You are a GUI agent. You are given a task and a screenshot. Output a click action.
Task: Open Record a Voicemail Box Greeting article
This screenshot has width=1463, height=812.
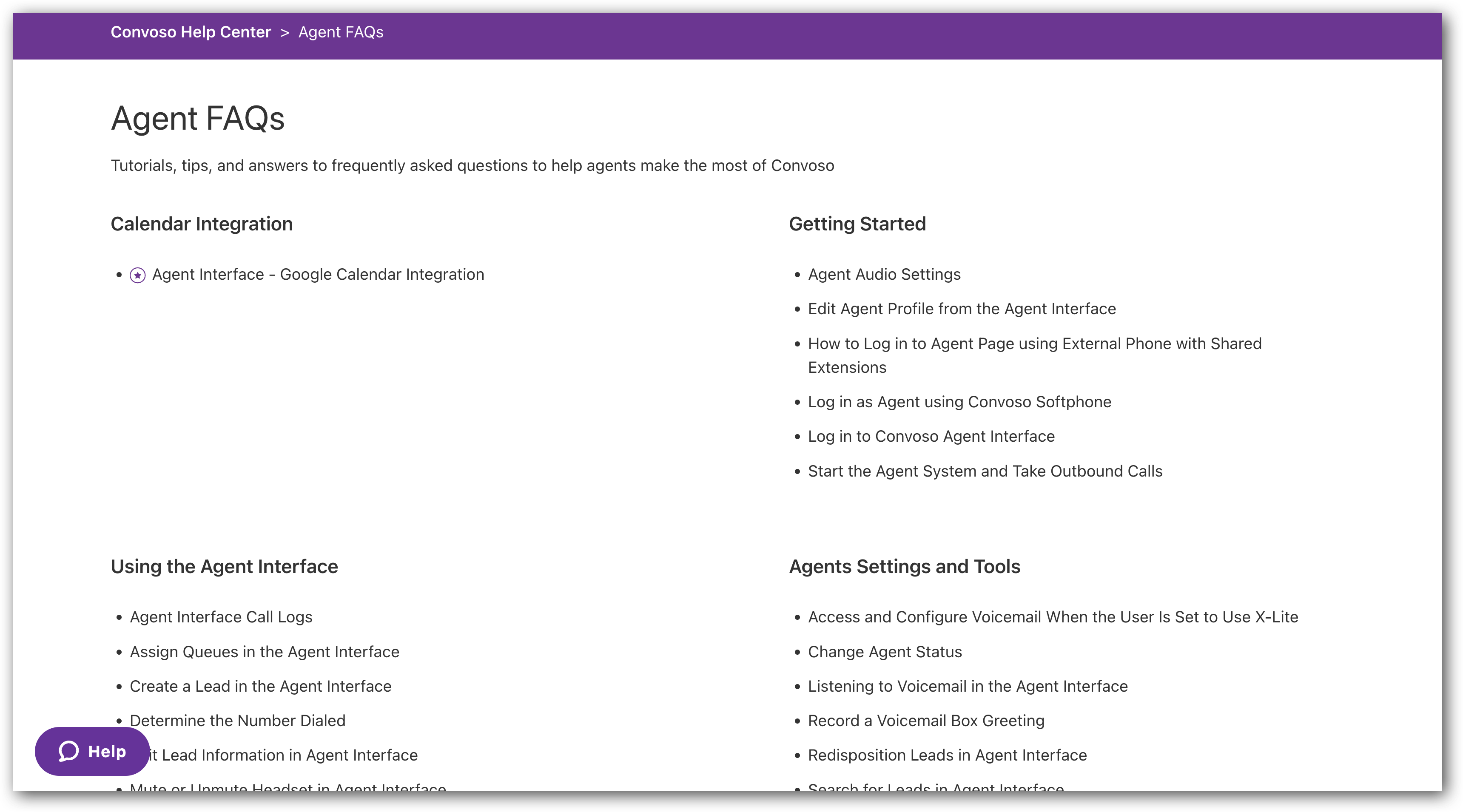[x=926, y=721]
